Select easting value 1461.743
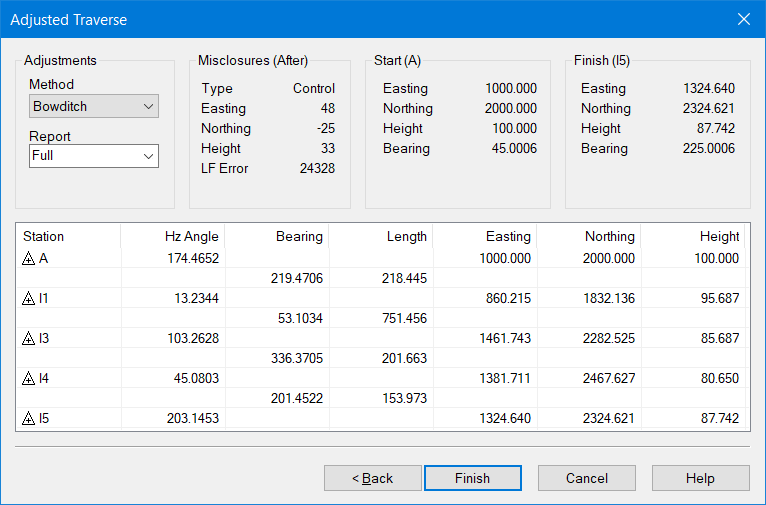The image size is (766, 505). click(x=505, y=338)
